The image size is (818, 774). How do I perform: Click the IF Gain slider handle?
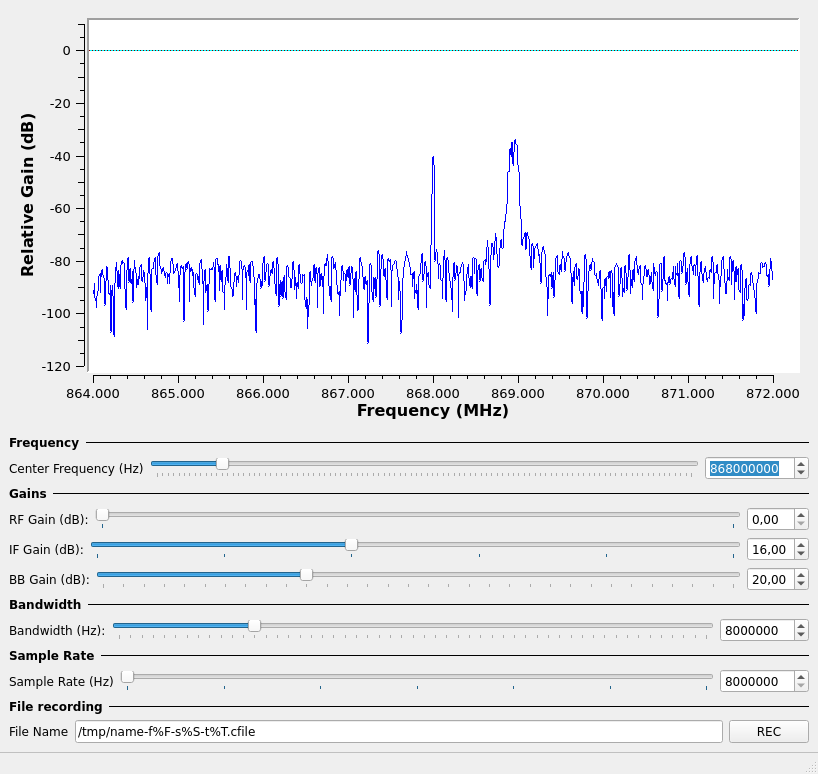tap(351, 544)
